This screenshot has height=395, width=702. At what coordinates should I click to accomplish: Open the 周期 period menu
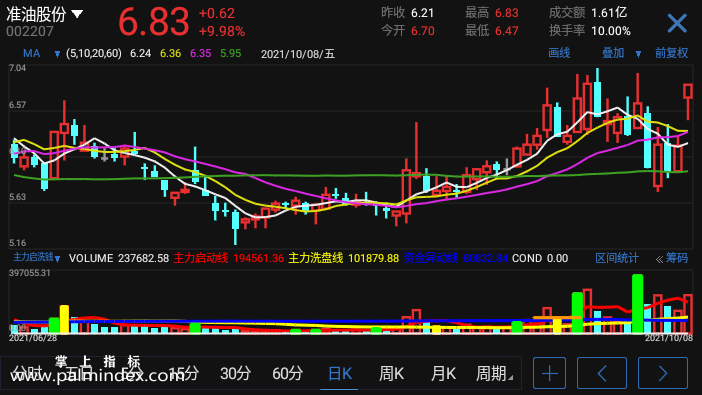tap(494, 374)
